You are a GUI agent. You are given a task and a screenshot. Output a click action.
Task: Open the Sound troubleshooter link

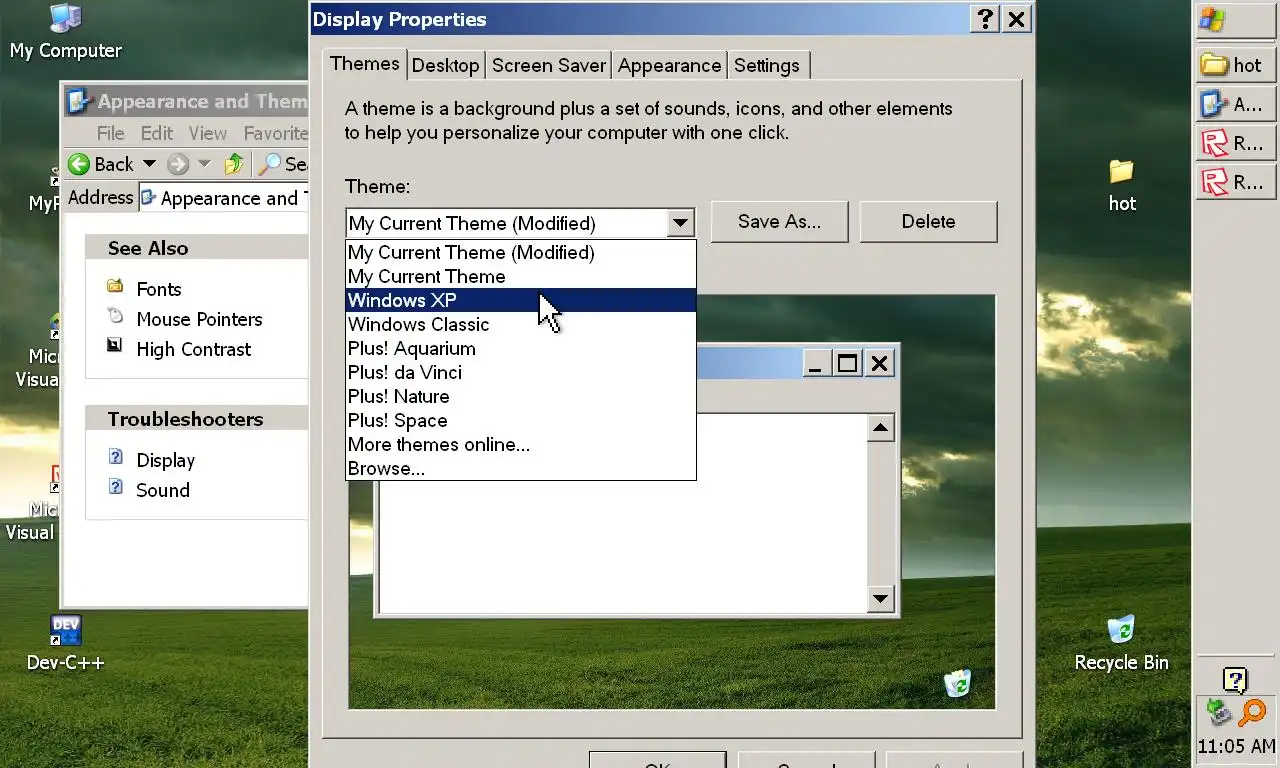click(163, 490)
